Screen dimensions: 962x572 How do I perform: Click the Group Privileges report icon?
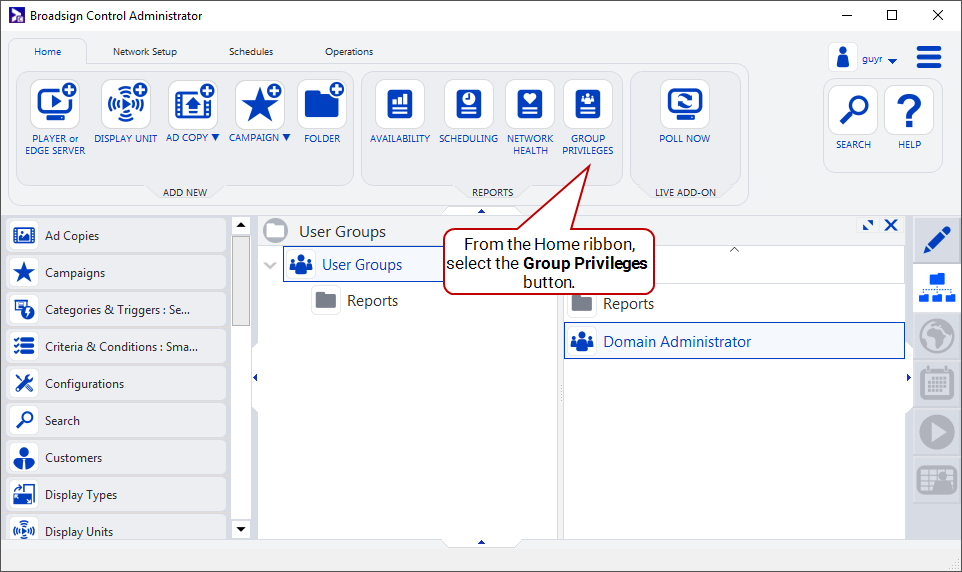(x=587, y=105)
